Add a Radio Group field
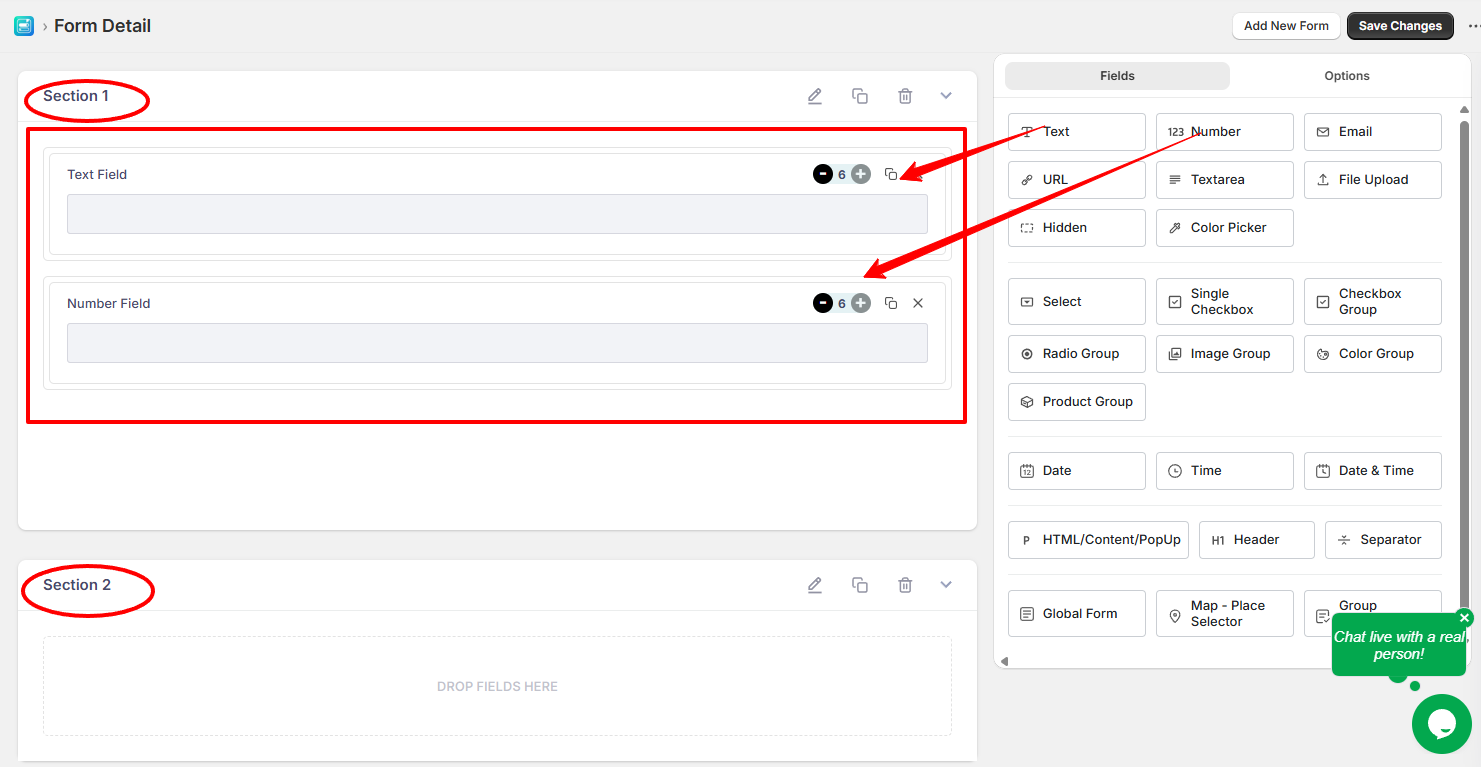The width and height of the screenshot is (1481, 767). [x=1076, y=354]
